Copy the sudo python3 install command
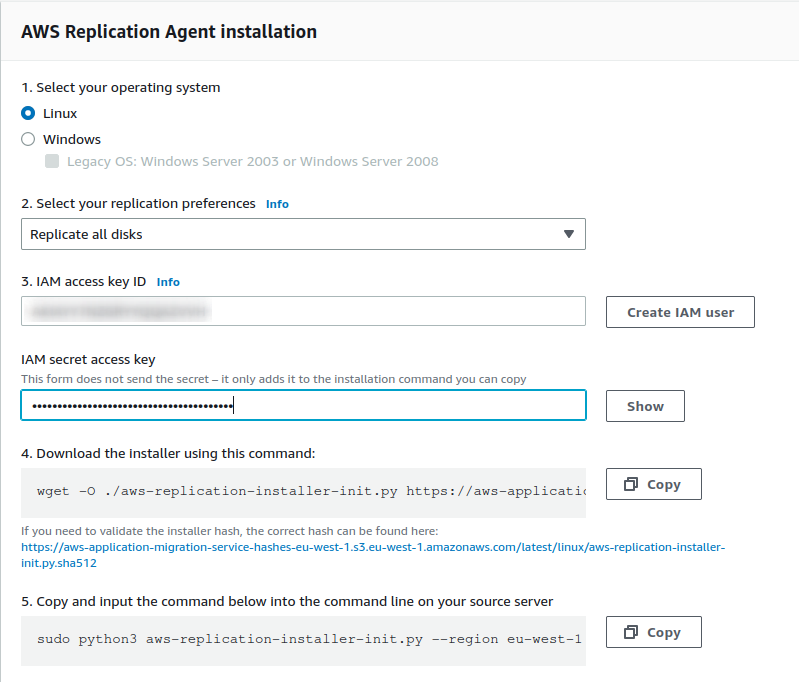The width and height of the screenshot is (799, 682). click(653, 632)
